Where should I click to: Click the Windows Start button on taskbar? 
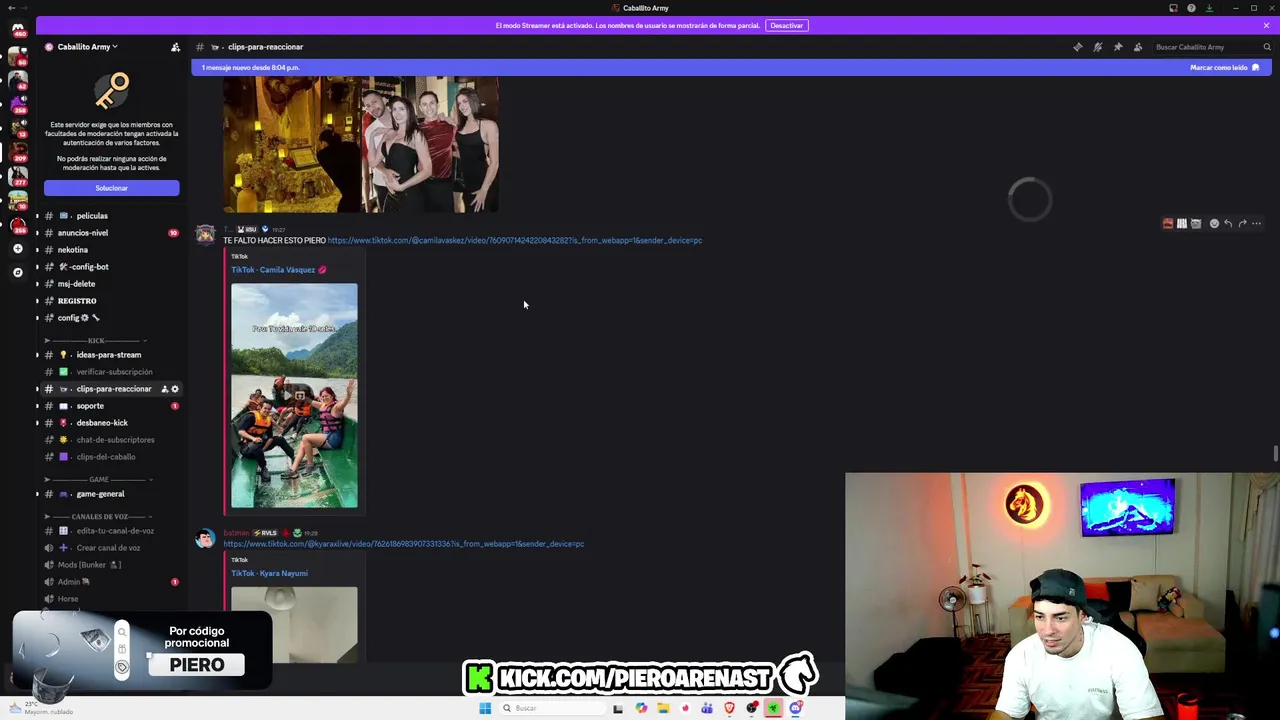485,708
